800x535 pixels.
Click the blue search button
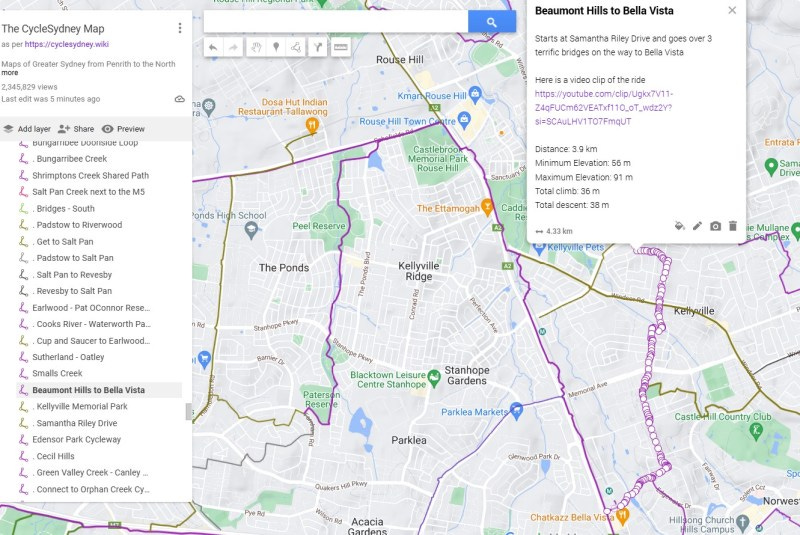492,22
